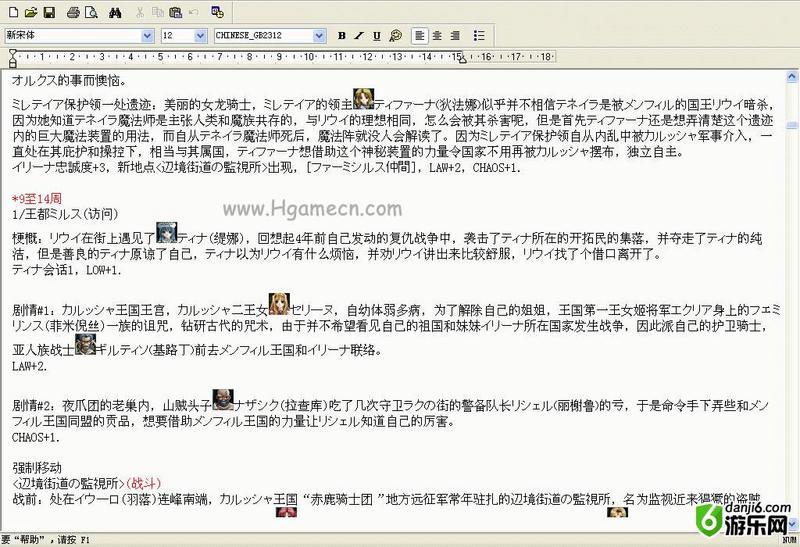Click the New document icon
Viewport: 800px width, 547px height.
point(12,13)
